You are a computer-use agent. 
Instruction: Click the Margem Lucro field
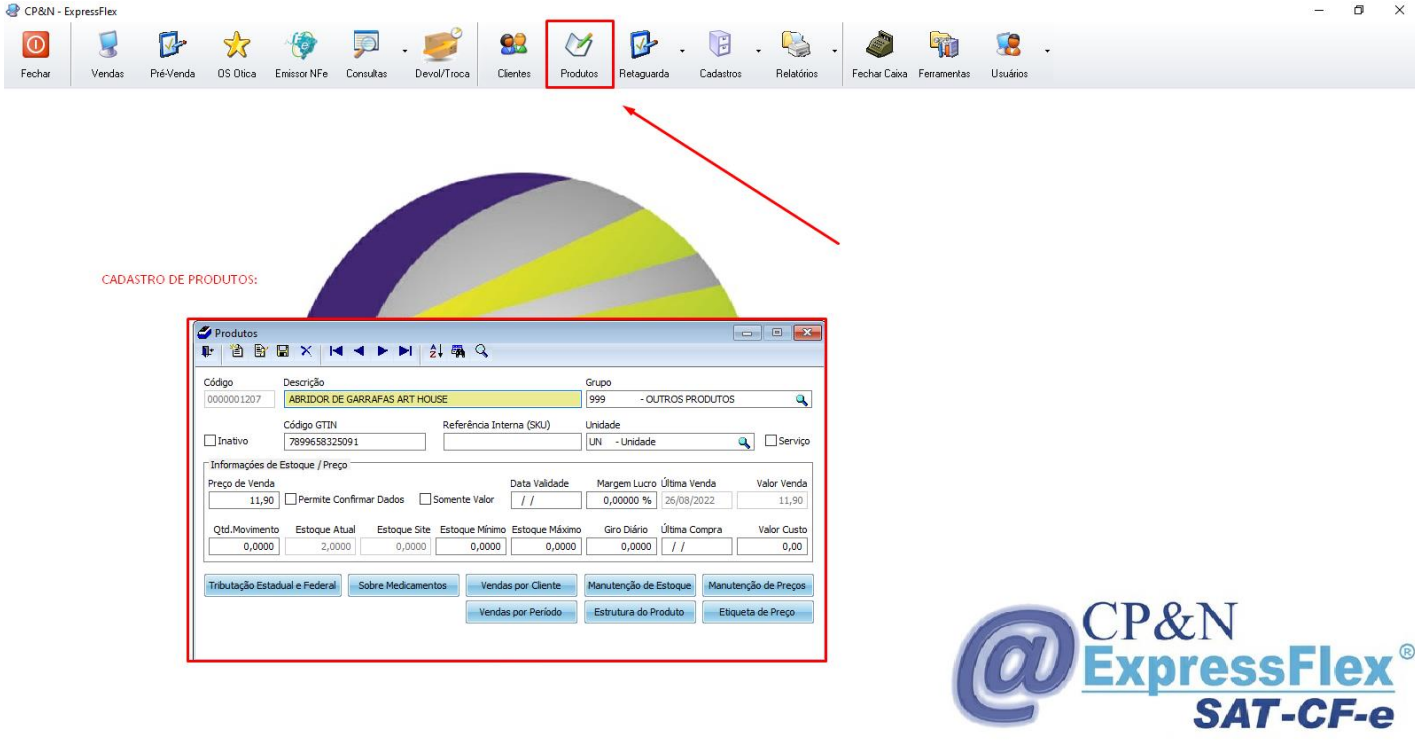coord(621,500)
